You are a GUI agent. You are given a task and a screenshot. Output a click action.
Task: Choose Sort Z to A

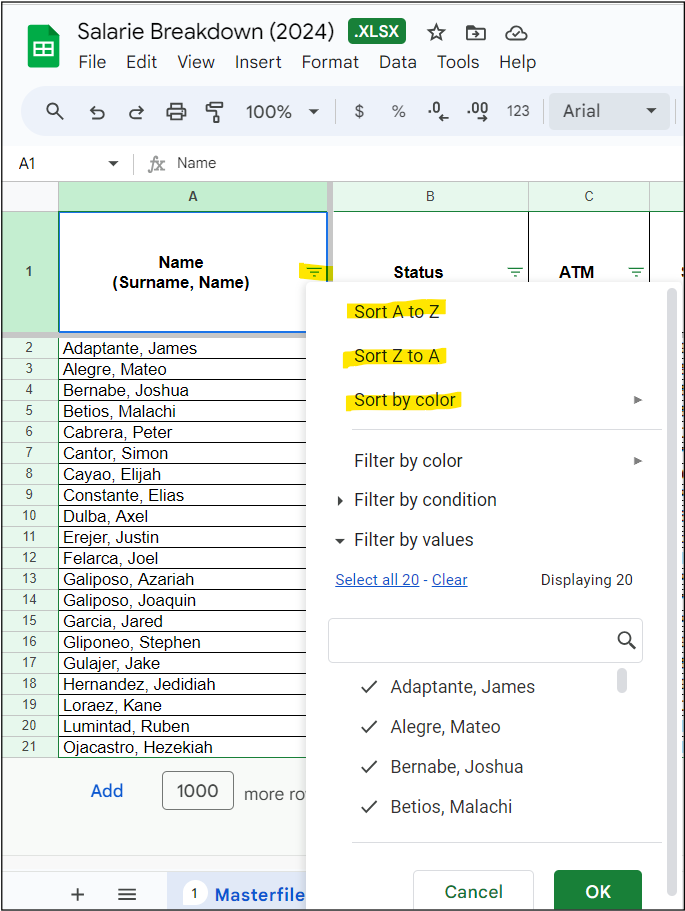click(x=397, y=356)
